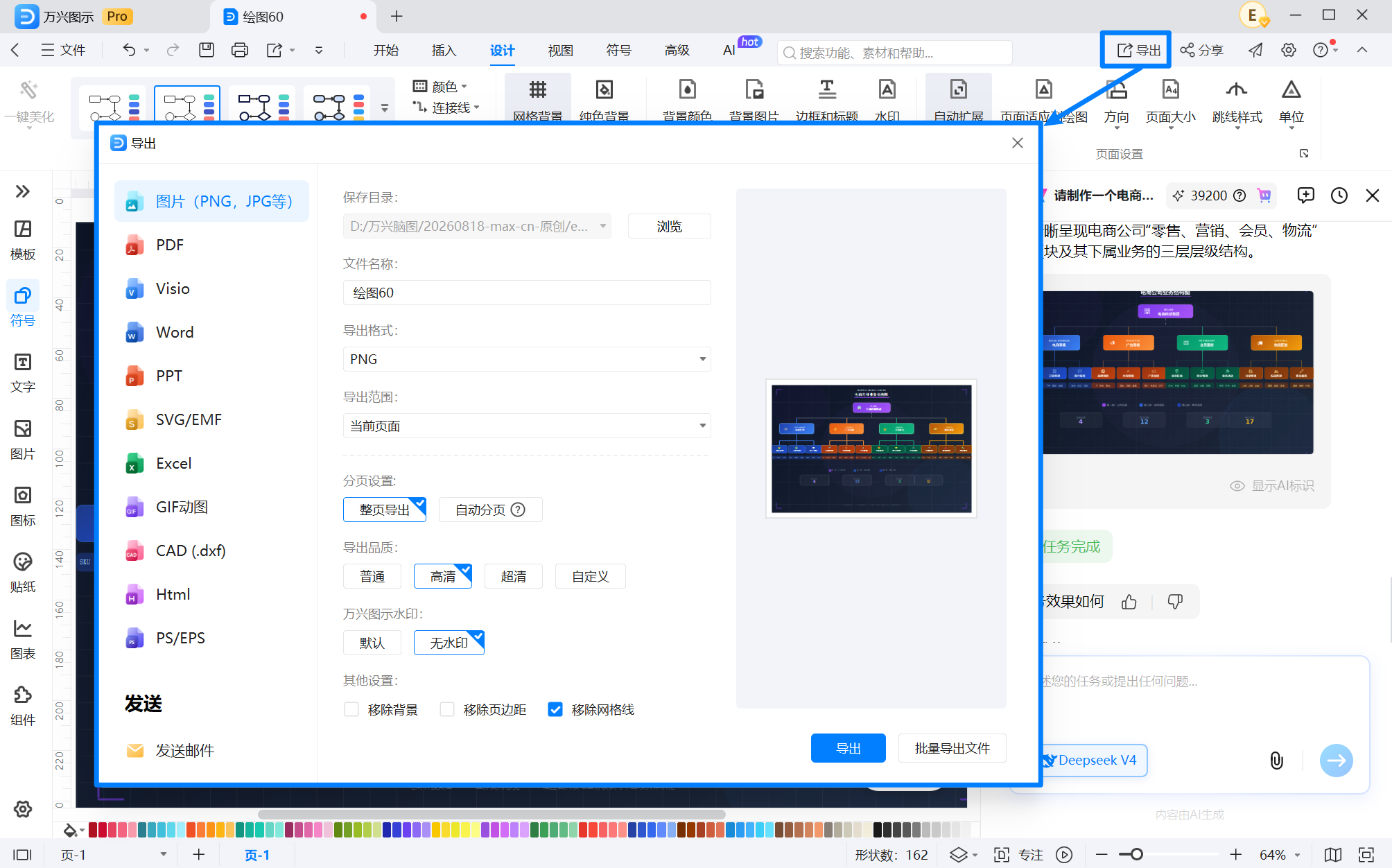The height and width of the screenshot is (868, 1392).
Task: Choose 整页导出 full page export option
Action: (385, 510)
